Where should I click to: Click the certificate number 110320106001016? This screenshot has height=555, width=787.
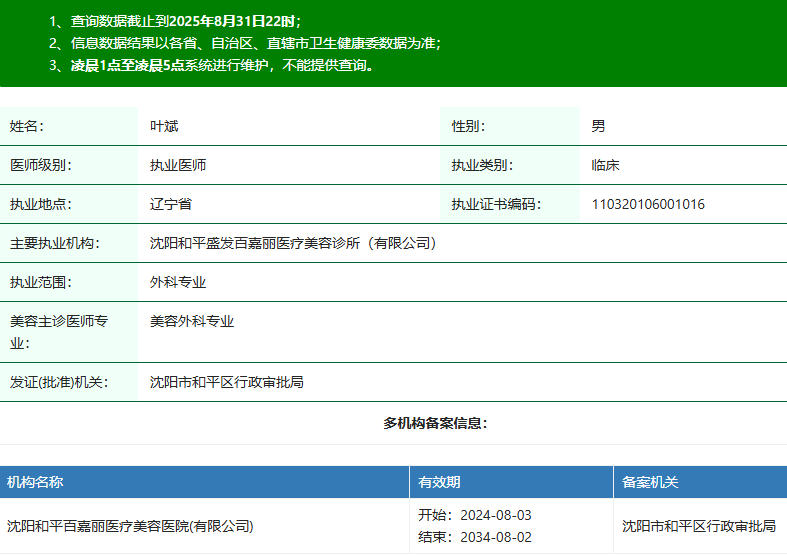(648, 204)
